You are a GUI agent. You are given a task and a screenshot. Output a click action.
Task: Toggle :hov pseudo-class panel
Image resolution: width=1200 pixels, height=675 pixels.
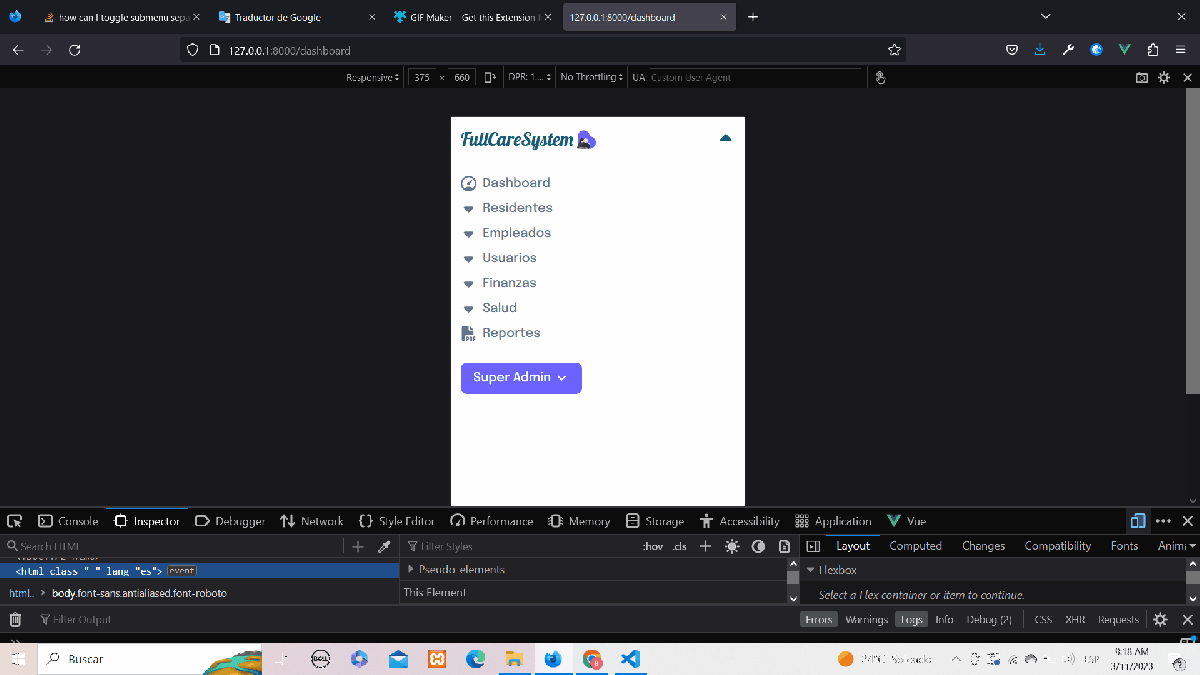click(653, 547)
